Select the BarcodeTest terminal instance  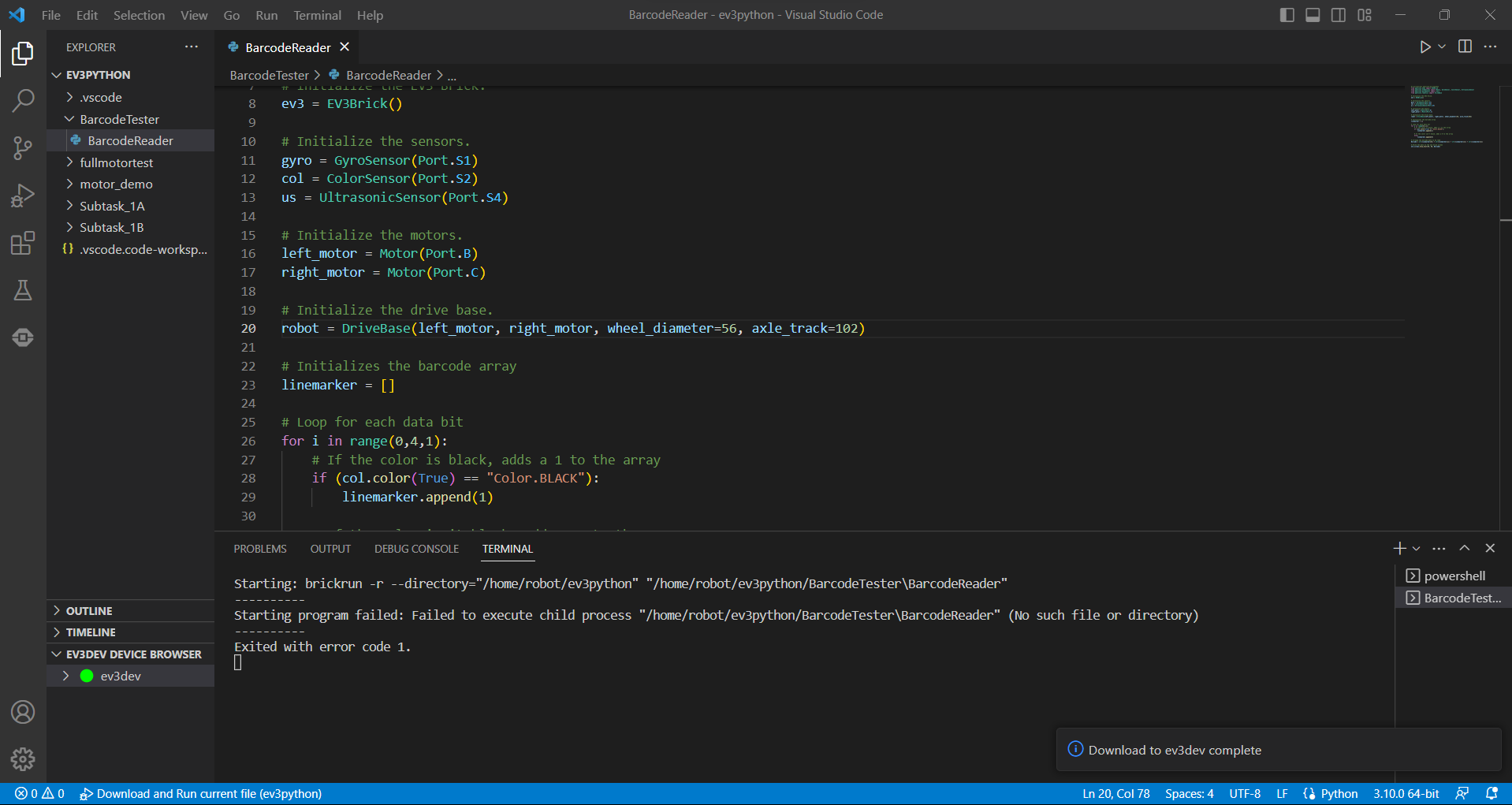point(1453,598)
